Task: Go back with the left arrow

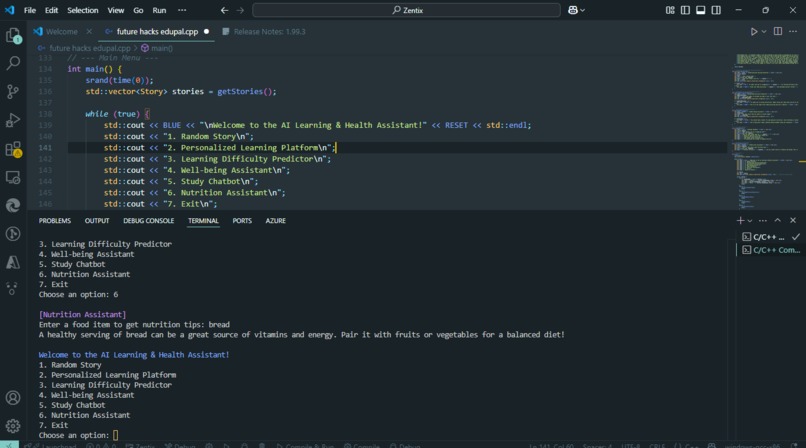Action: (x=224, y=10)
